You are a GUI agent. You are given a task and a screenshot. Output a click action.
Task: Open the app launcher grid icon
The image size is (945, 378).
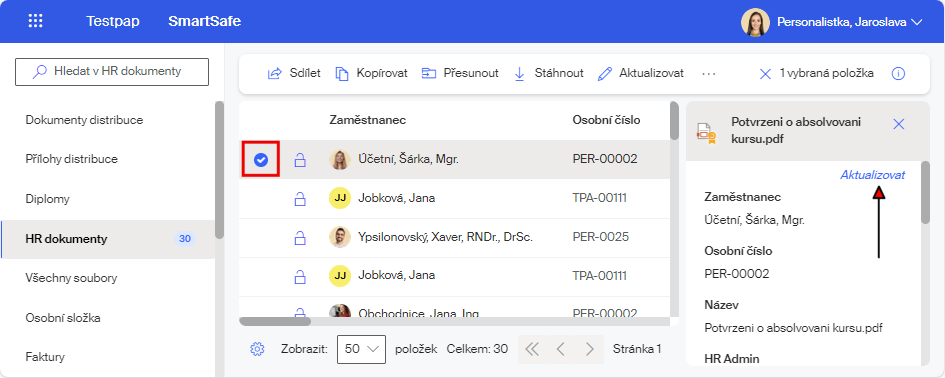point(36,21)
